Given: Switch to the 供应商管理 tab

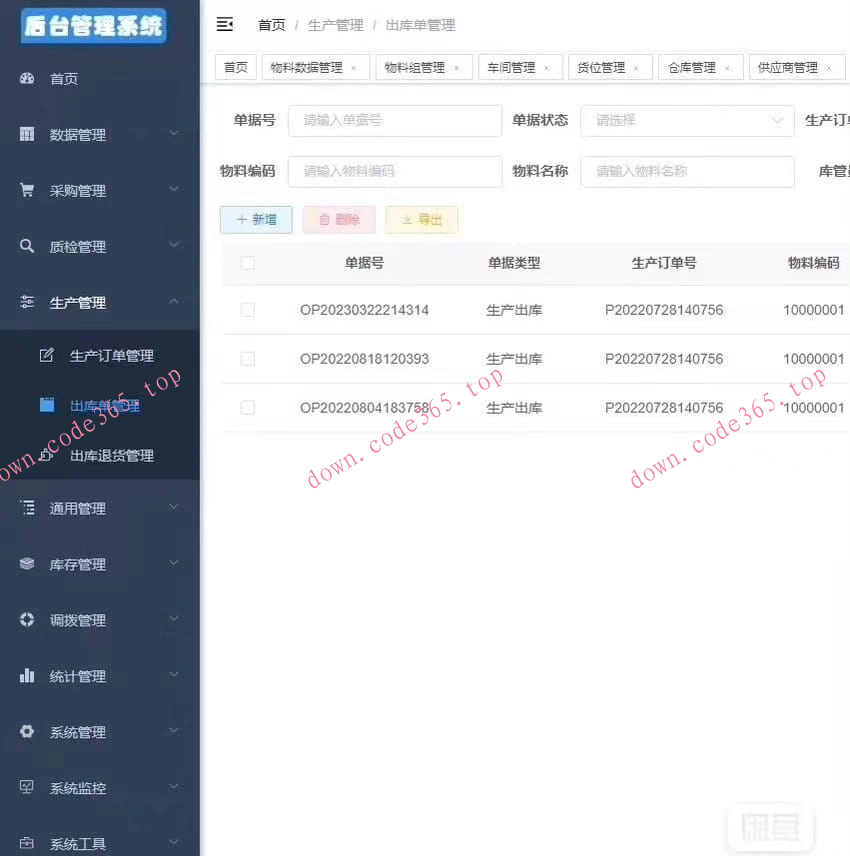Looking at the screenshot, I should pyautogui.click(x=791, y=67).
